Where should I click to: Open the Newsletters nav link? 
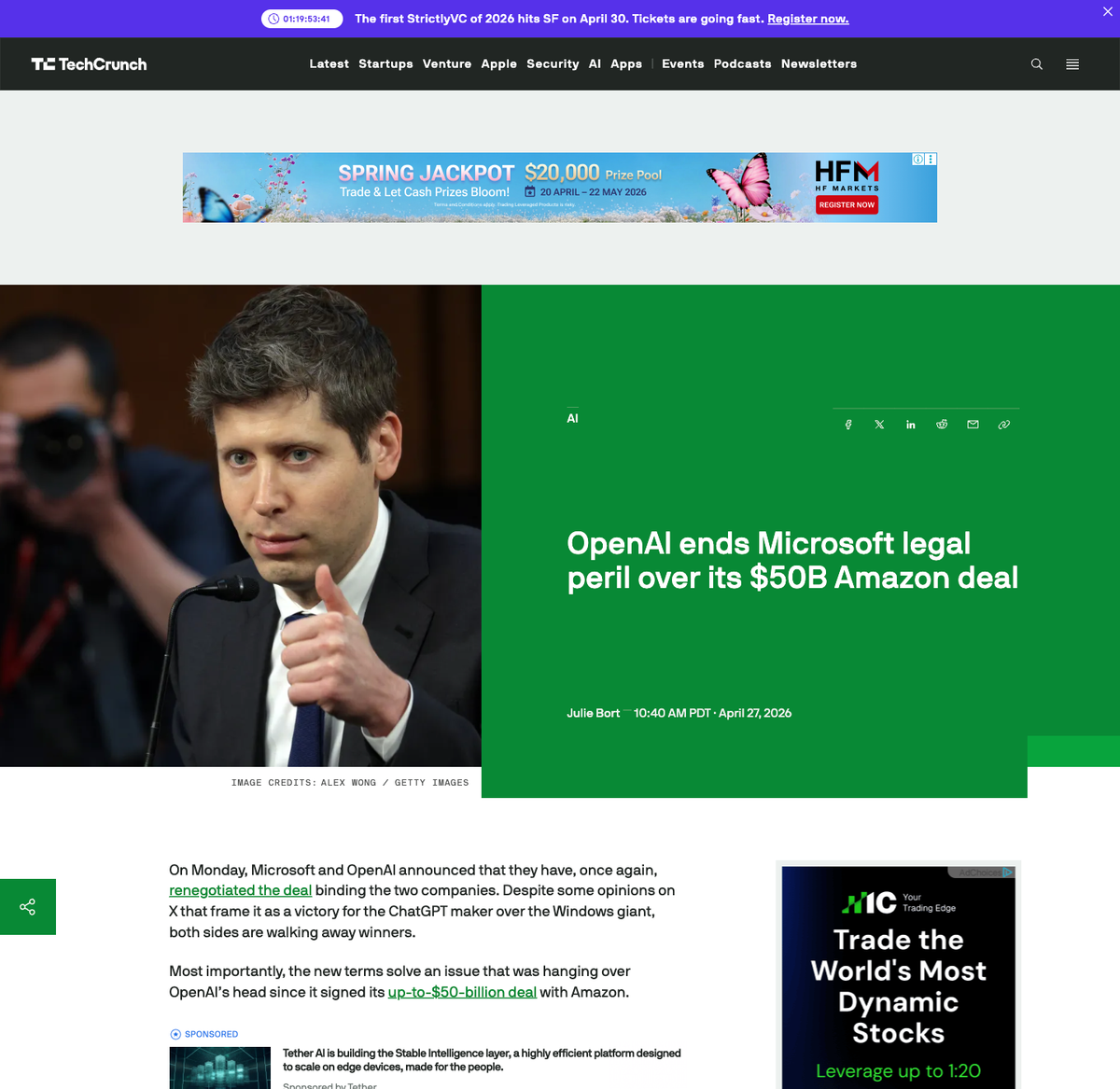pyautogui.click(x=819, y=64)
